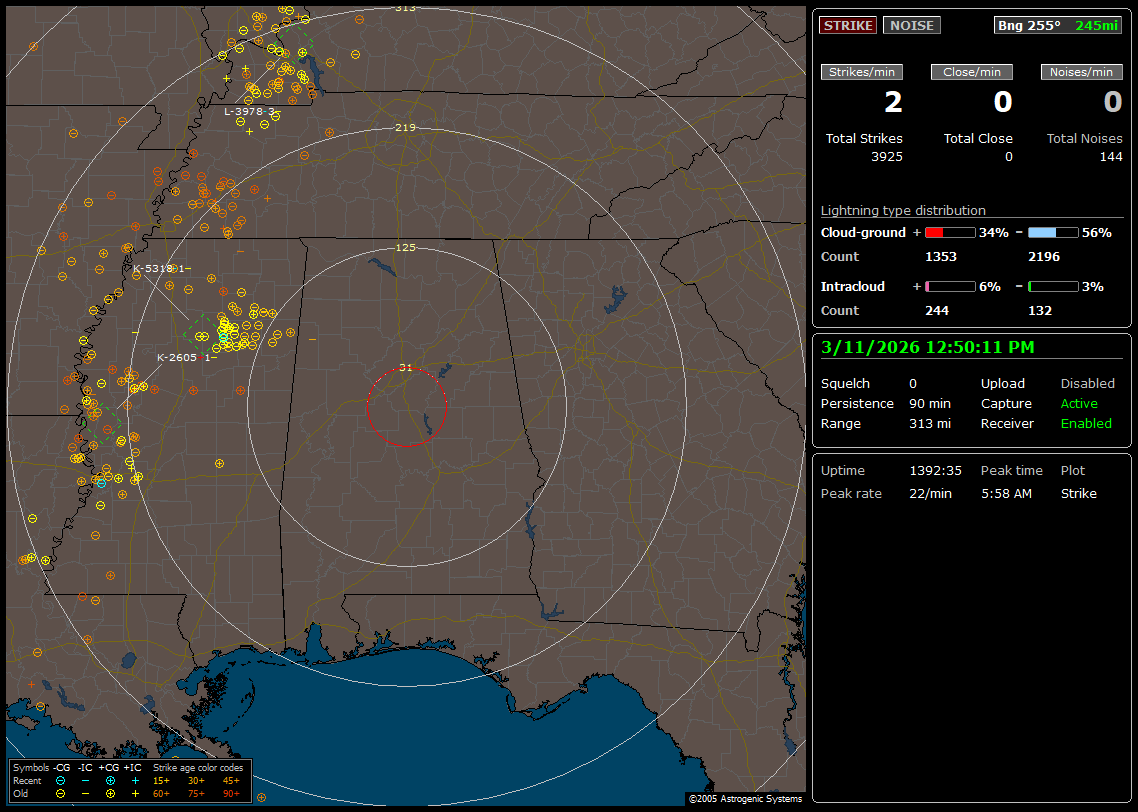This screenshot has height=812, width=1138.
Task: Select the Strikes/min label button
Action: coord(862,72)
